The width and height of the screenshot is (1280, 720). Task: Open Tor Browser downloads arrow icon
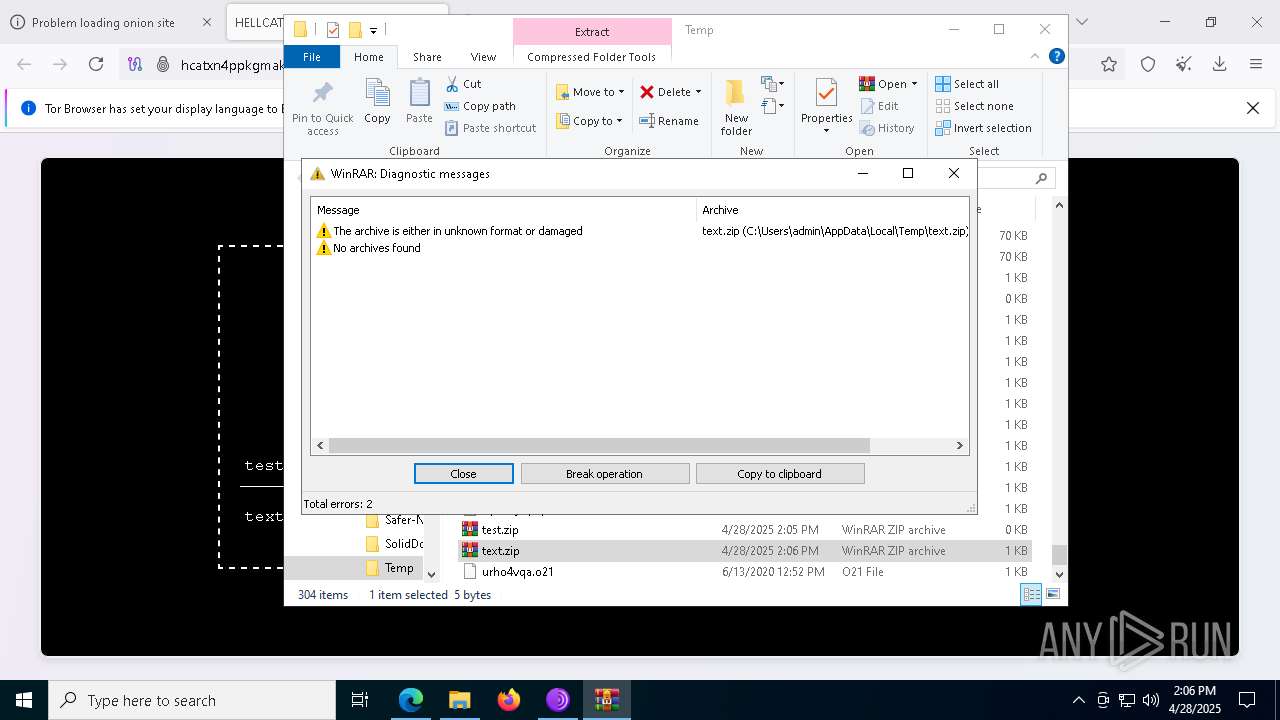[1220, 64]
